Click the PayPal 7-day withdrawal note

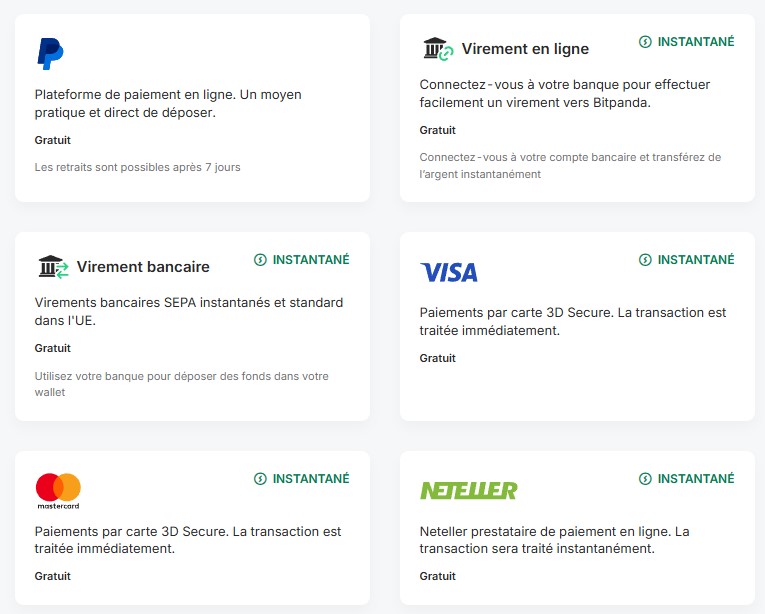[137, 167]
